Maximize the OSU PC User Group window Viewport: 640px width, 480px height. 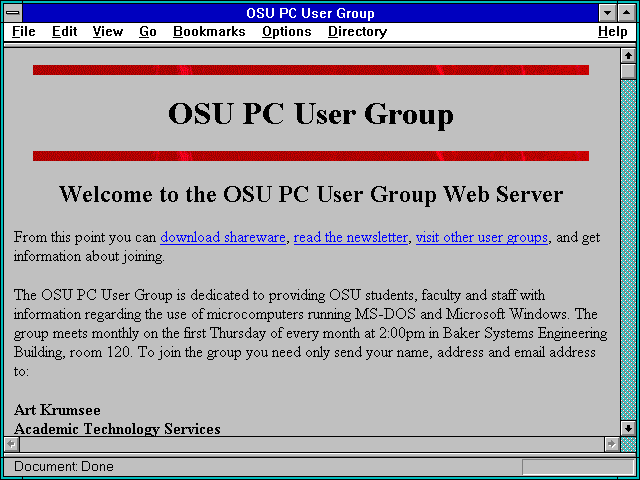[627, 13]
